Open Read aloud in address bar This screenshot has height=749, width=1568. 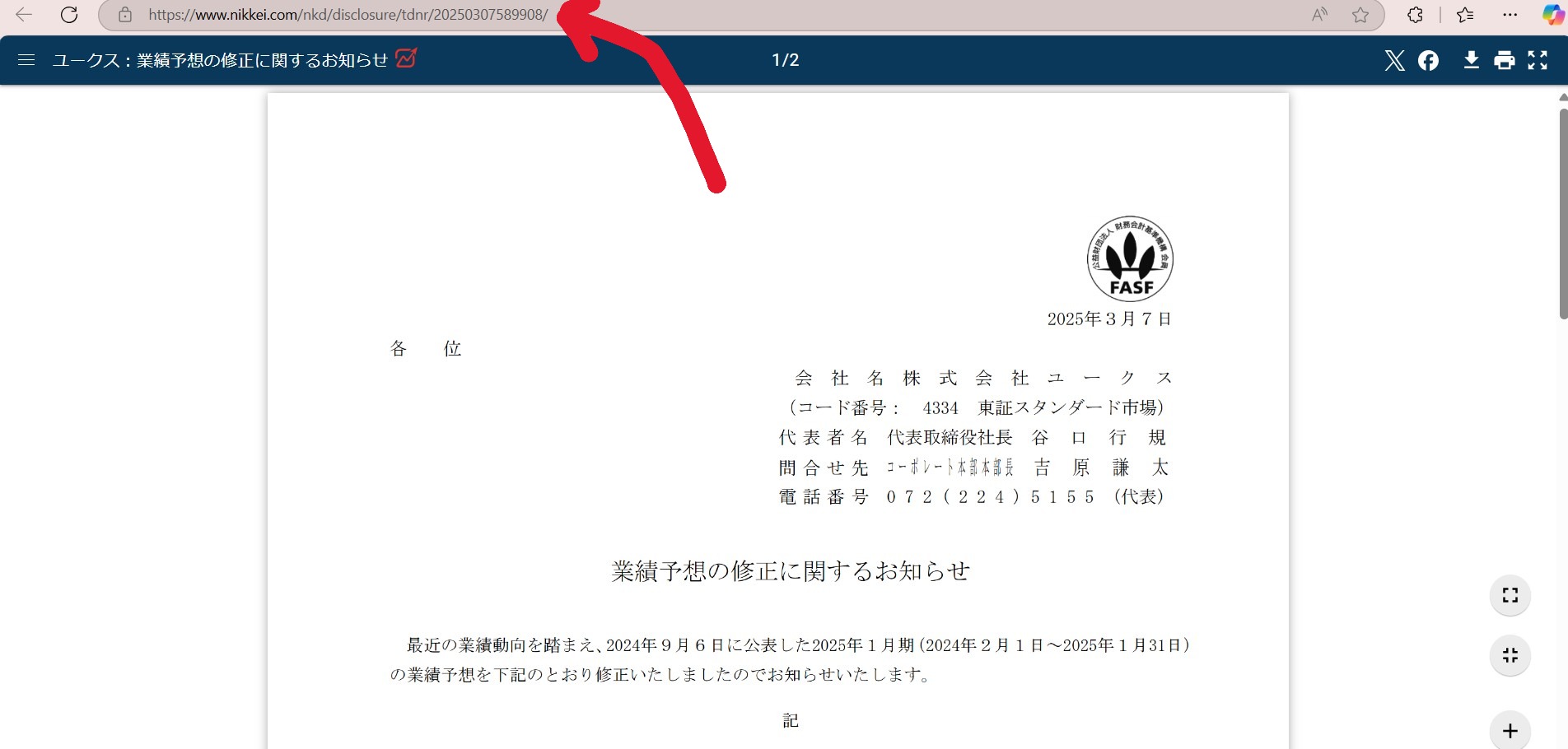pos(1319,15)
